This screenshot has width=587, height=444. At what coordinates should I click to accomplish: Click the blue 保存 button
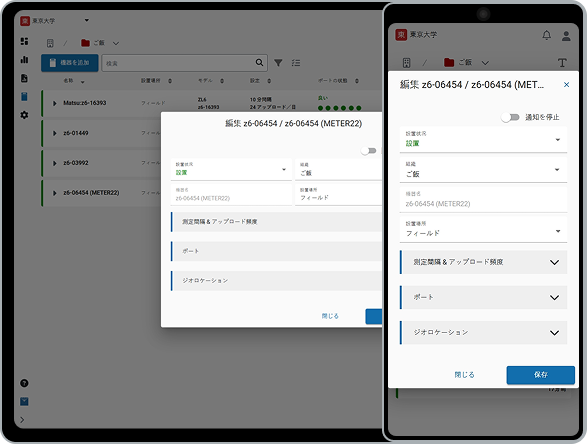(541, 375)
